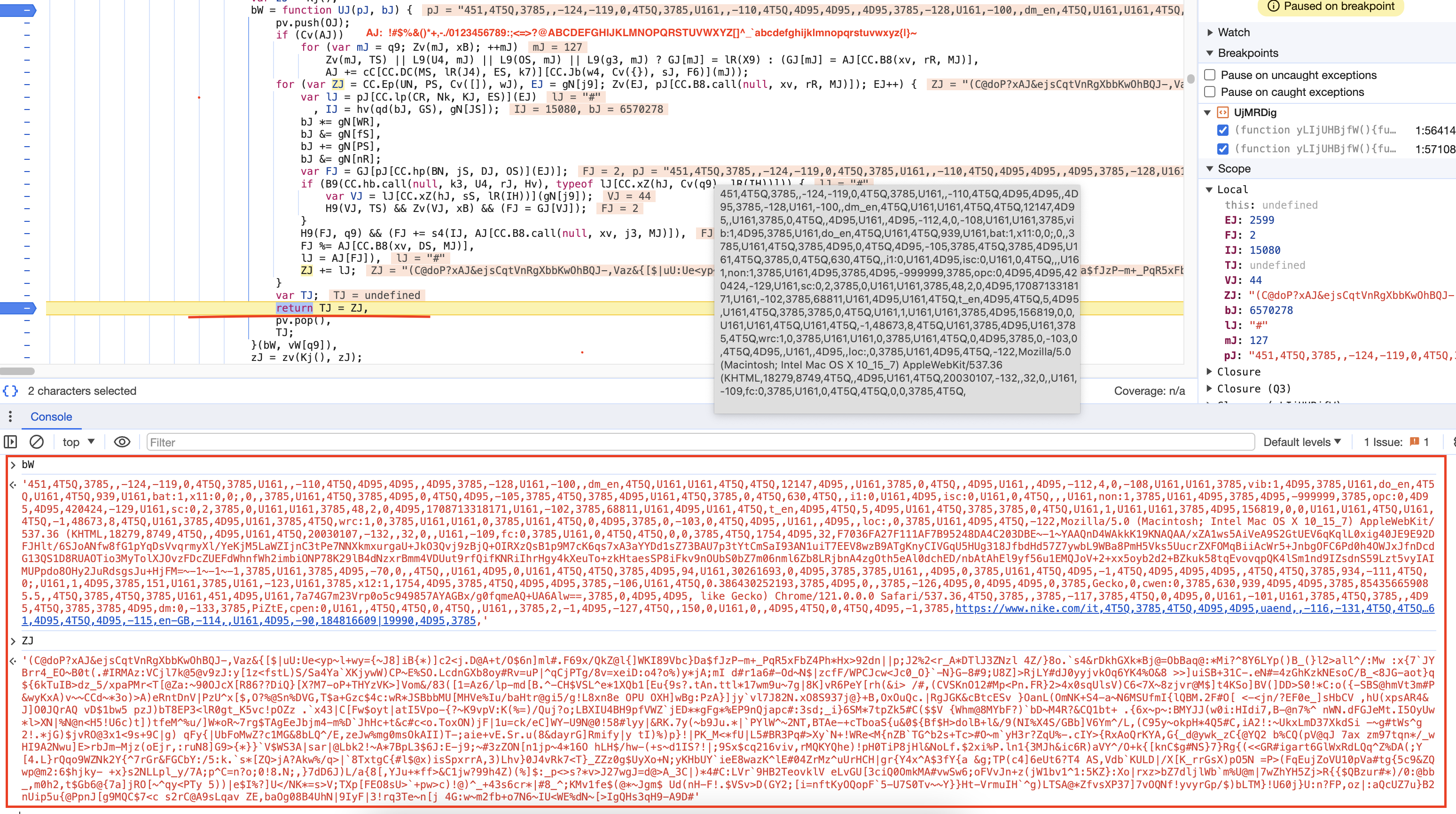Expand the Closure (Q3) scope
This screenshot has height=814, width=1456.
click(1209, 388)
